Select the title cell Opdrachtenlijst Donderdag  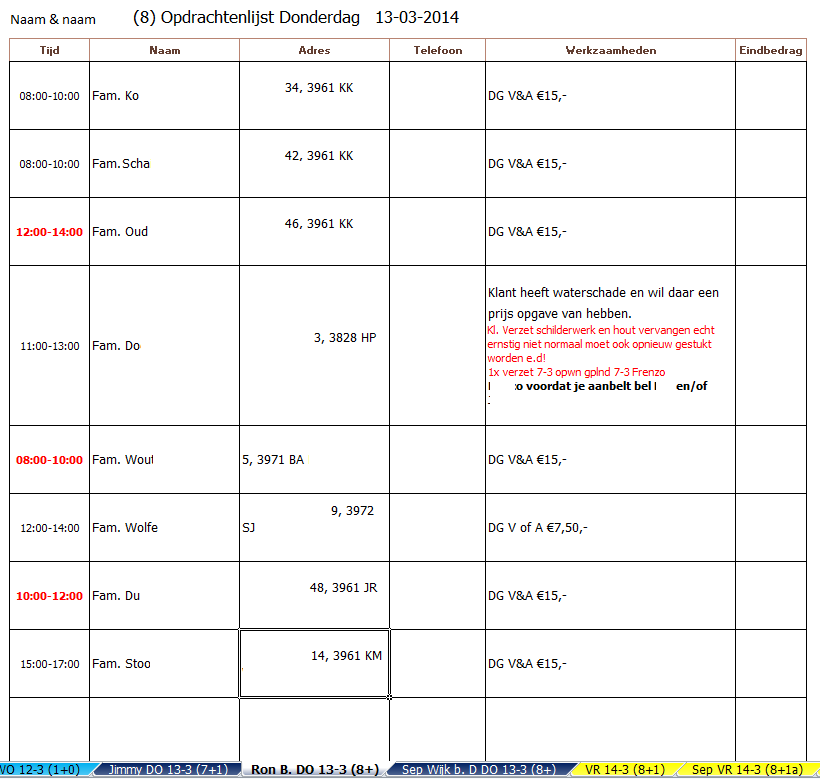(x=260, y=17)
